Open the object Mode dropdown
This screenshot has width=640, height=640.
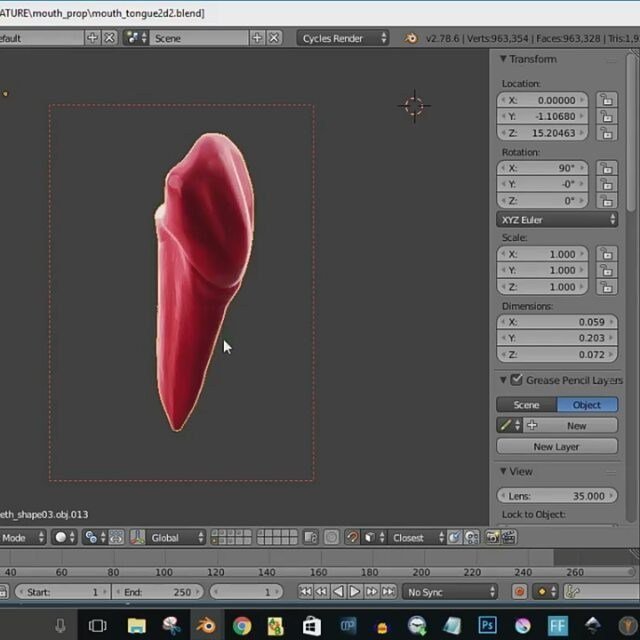[x=22, y=537]
